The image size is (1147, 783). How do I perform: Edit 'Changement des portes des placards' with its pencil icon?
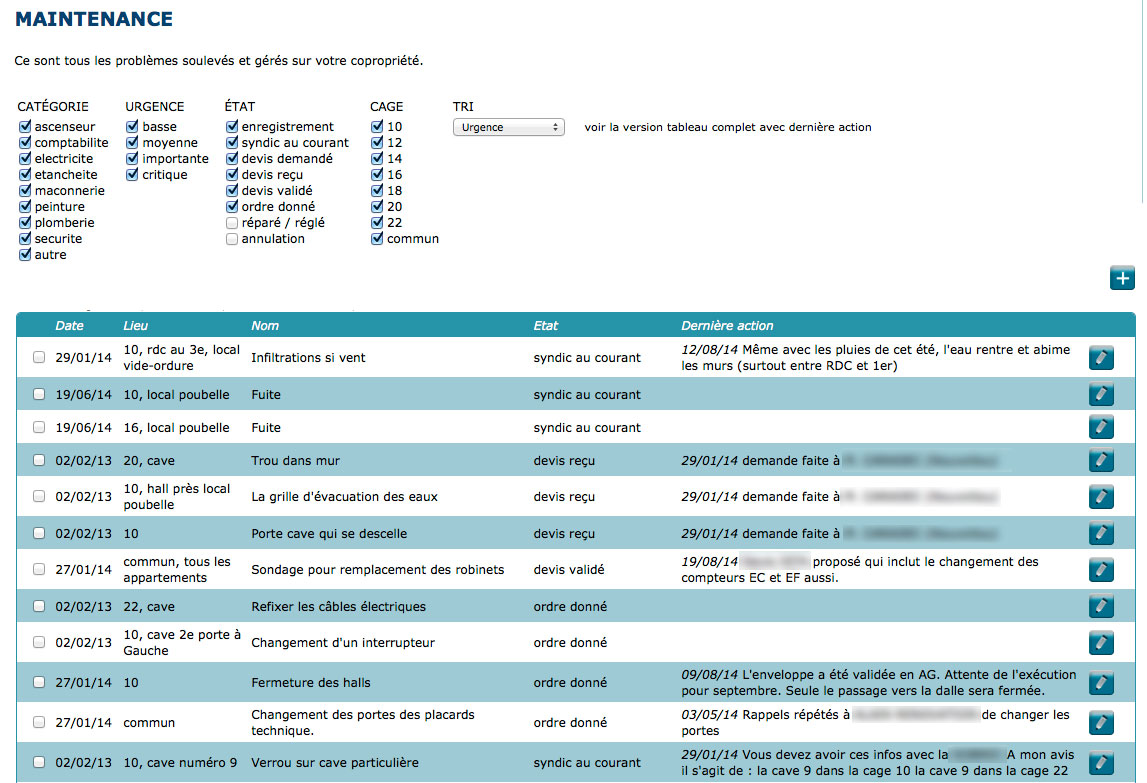pos(1101,722)
